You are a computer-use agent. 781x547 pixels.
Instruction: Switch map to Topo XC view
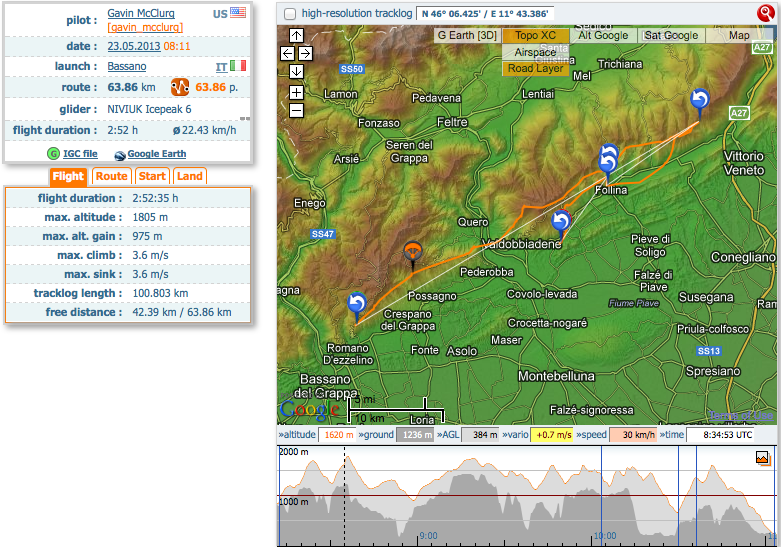pos(535,36)
